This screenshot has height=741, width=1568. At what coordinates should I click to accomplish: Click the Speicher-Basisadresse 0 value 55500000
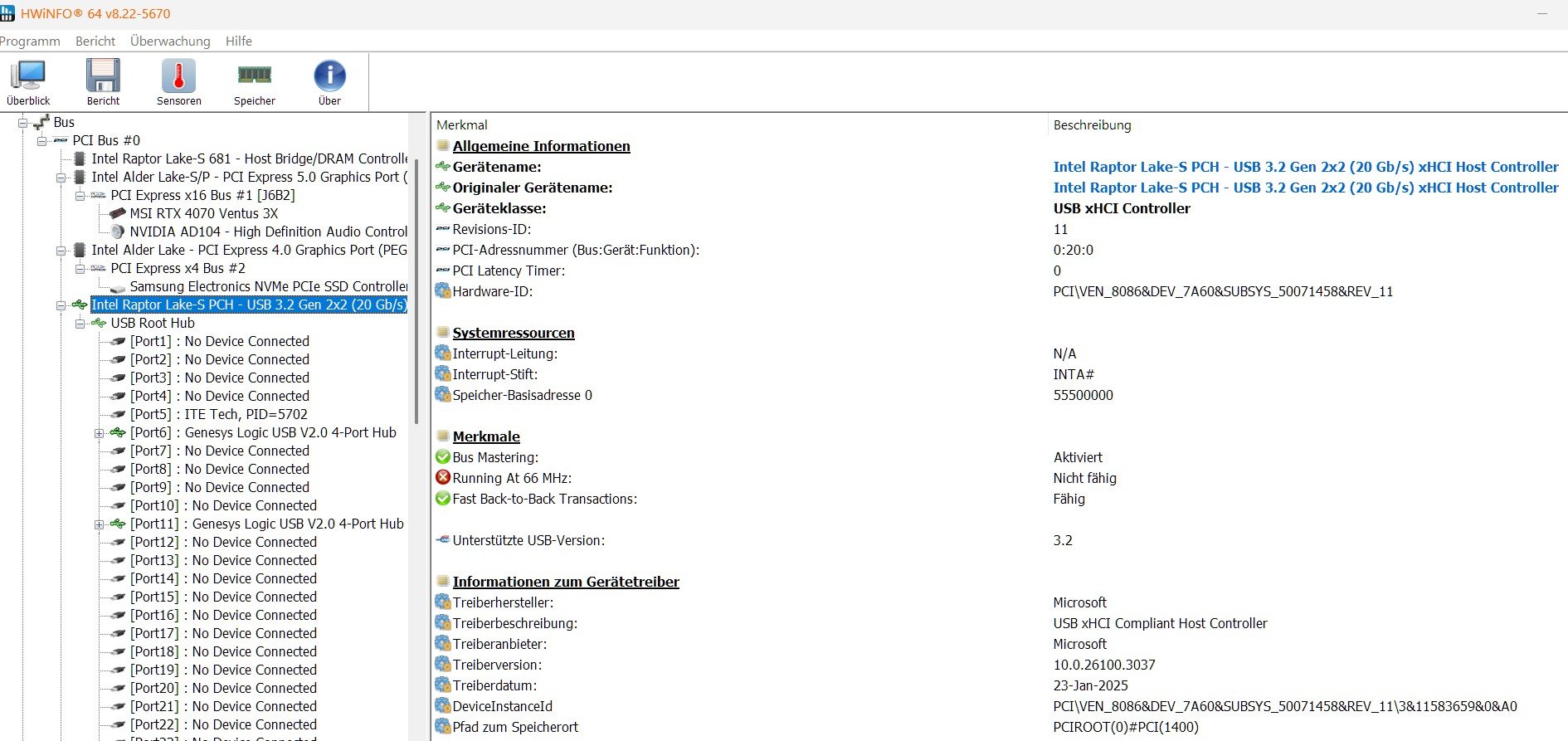pos(1083,395)
